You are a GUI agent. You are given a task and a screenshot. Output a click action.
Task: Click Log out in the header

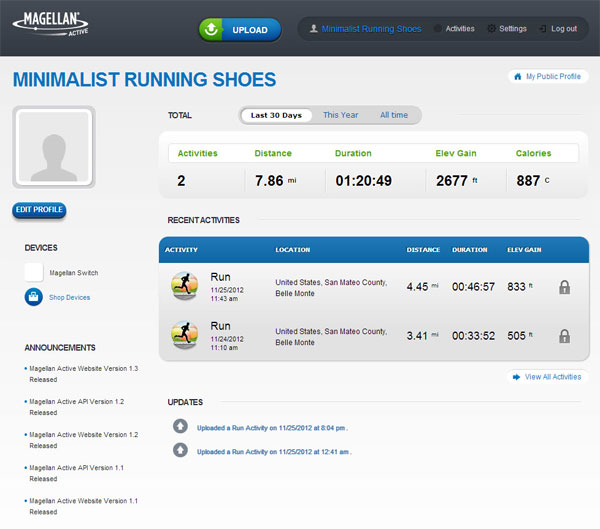tap(564, 29)
